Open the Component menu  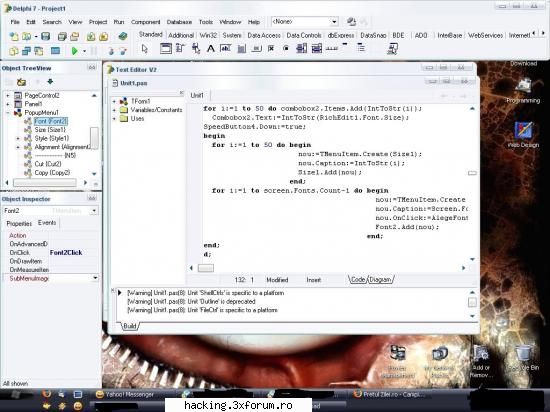(145, 22)
